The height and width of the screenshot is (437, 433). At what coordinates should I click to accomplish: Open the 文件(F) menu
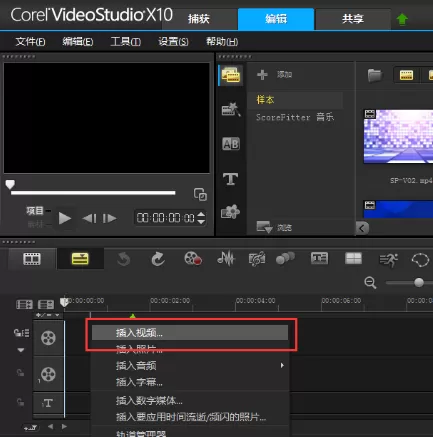pyautogui.click(x=30, y=42)
